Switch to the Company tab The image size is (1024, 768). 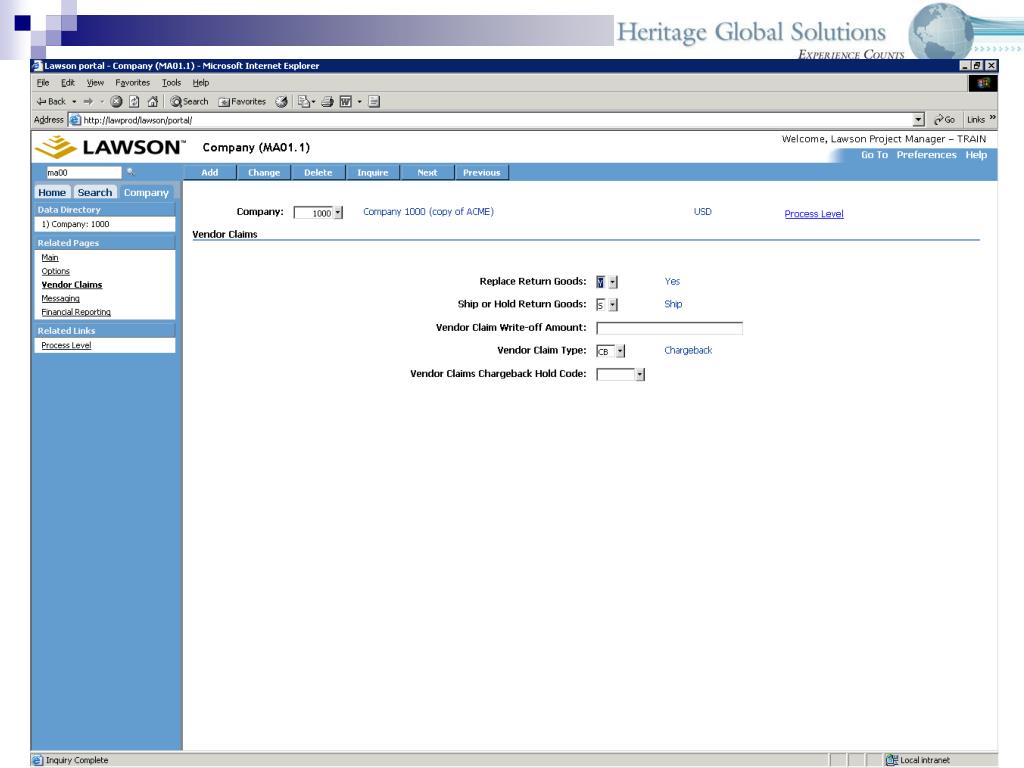click(x=146, y=193)
